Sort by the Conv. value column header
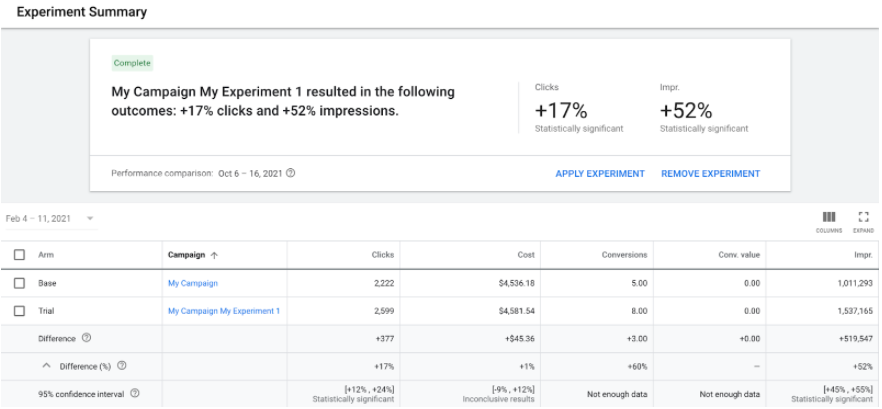This screenshot has height=409, width=882. (x=739, y=255)
